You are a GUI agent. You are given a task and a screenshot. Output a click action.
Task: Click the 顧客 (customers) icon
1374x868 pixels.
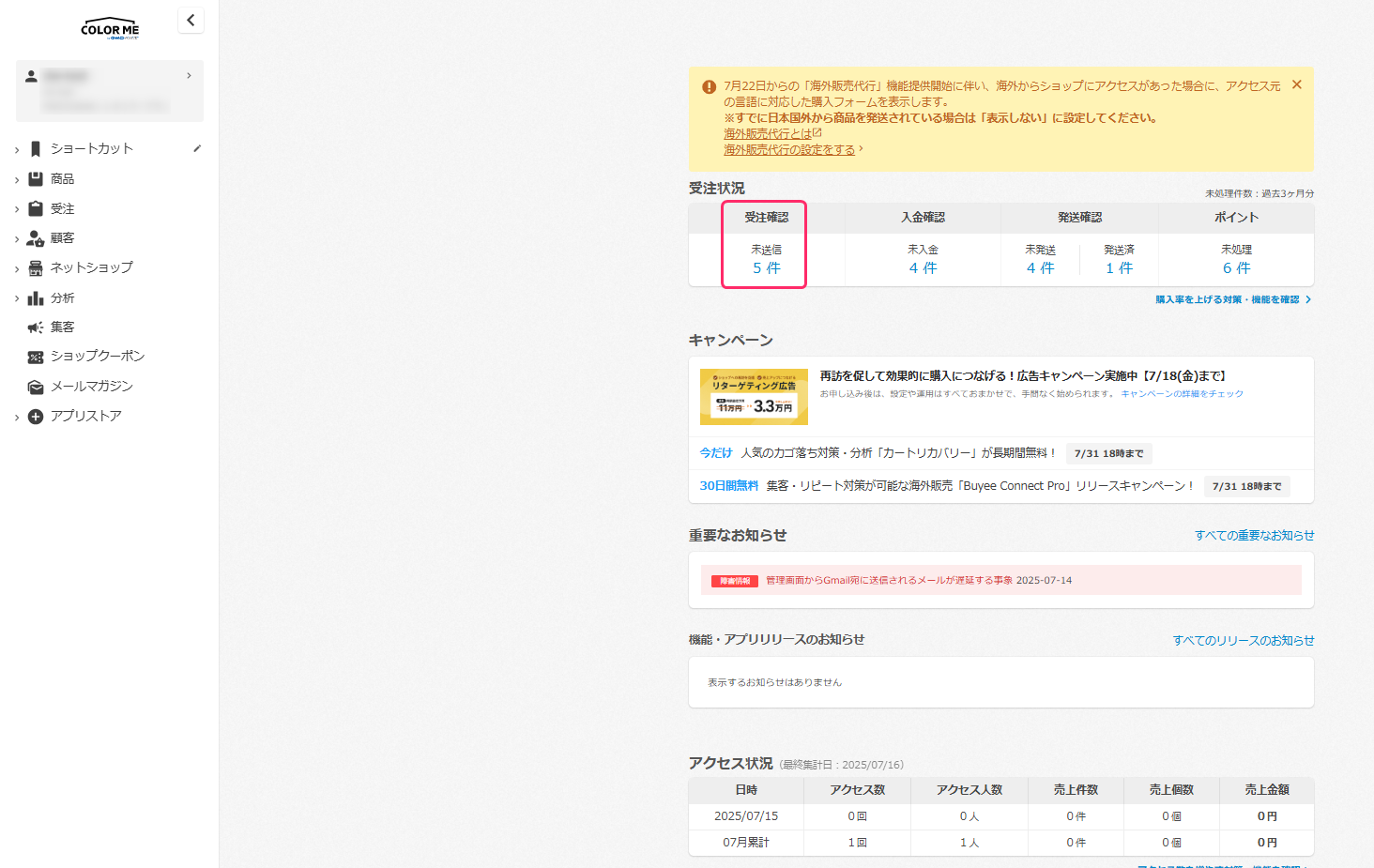pos(37,237)
